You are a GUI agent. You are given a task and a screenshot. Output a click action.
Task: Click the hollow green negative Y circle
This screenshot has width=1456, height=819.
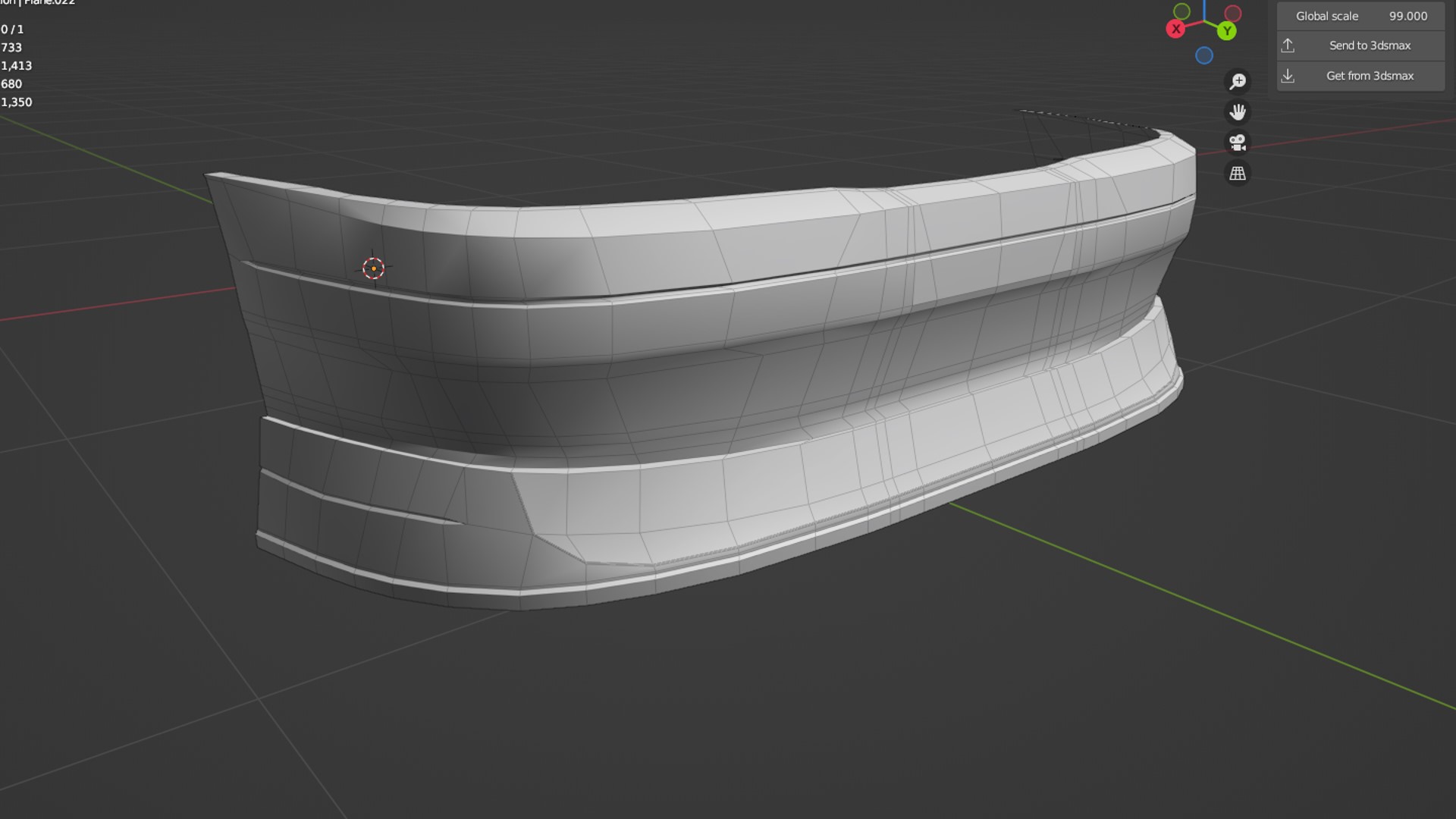(1181, 11)
